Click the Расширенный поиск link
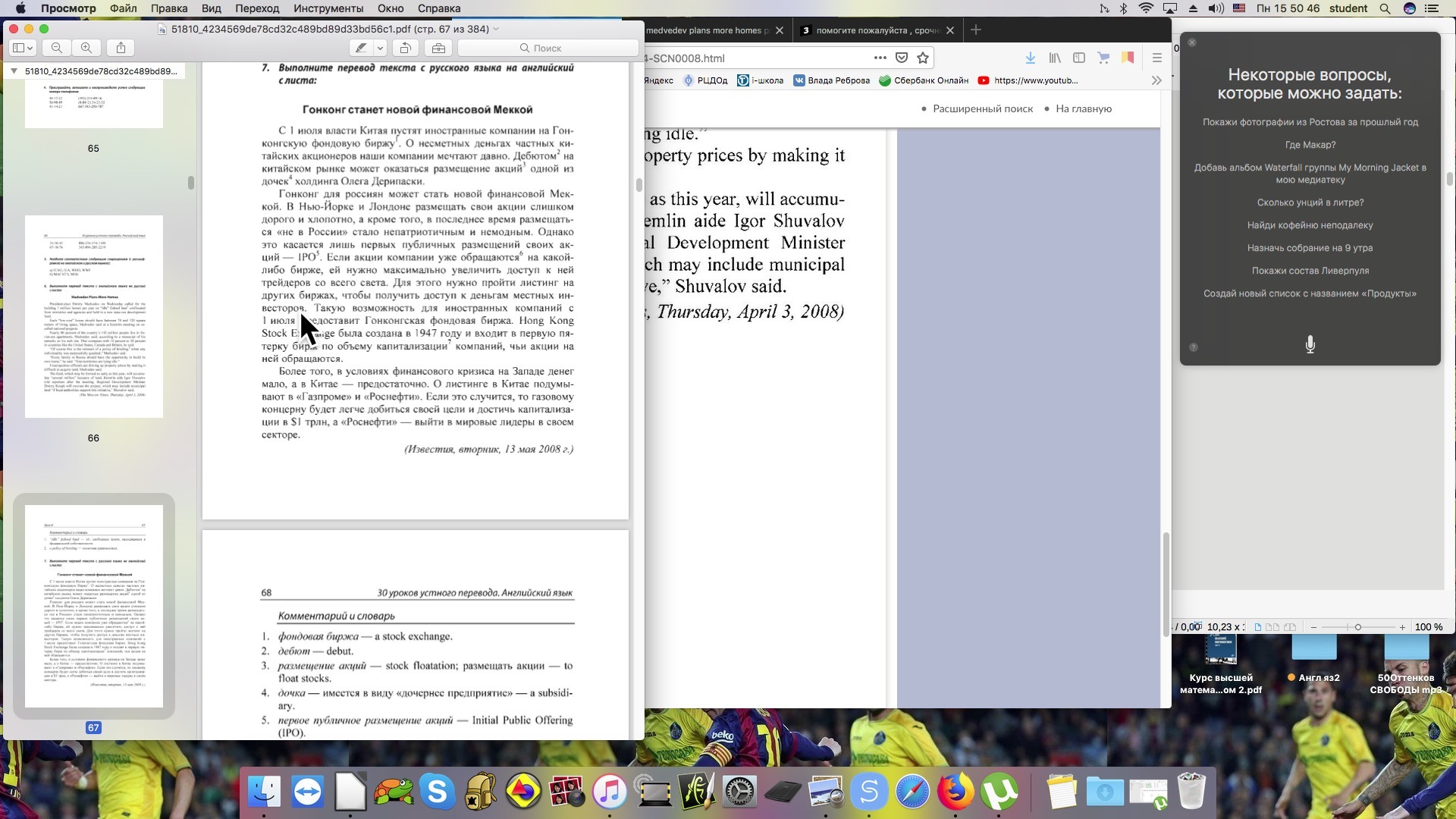 click(983, 109)
